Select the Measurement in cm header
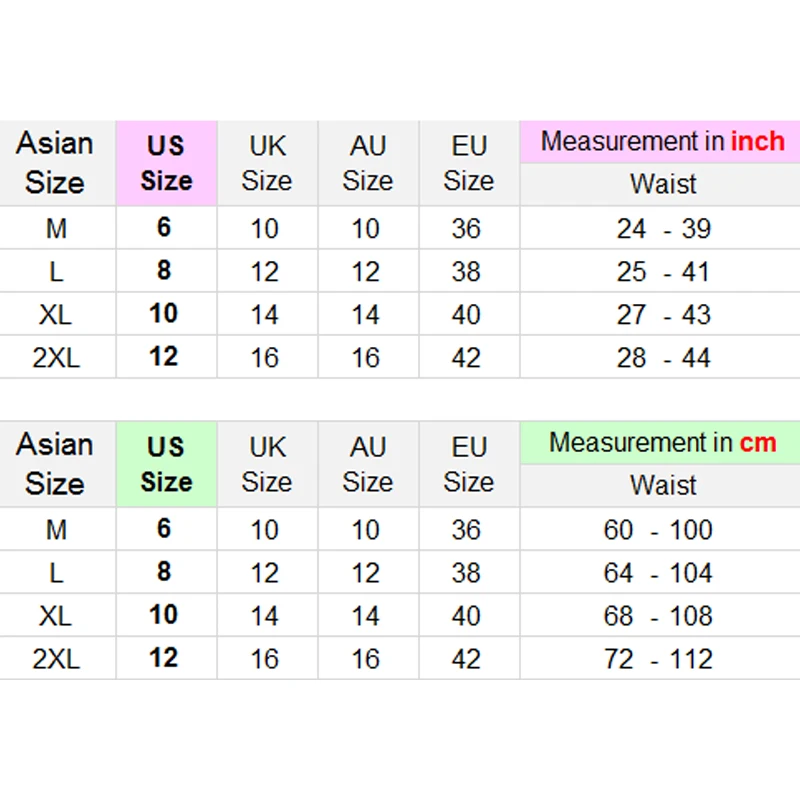This screenshot has width=800, height=800. (x=662, y=442)
